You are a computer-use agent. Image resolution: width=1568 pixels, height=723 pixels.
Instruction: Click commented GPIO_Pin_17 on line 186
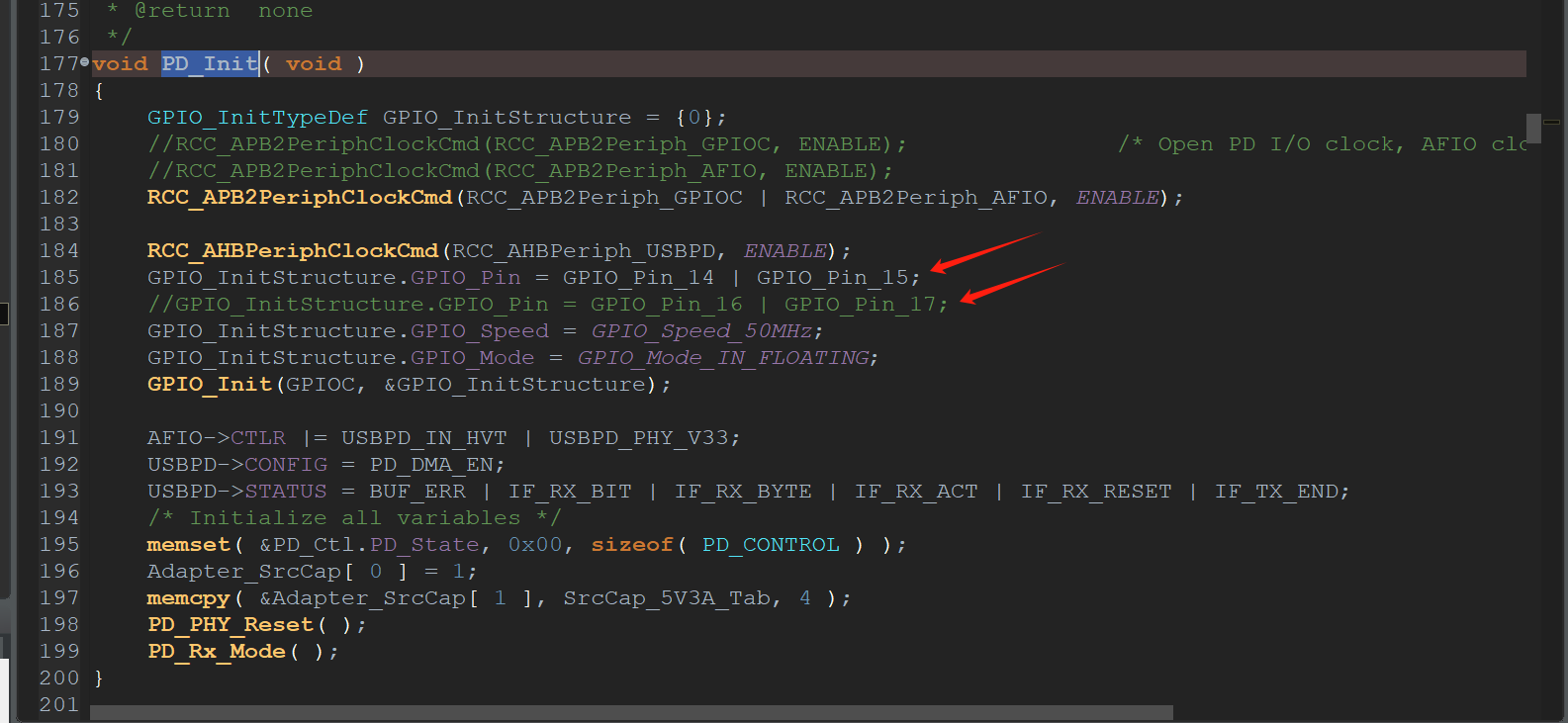tap(860, 305)
